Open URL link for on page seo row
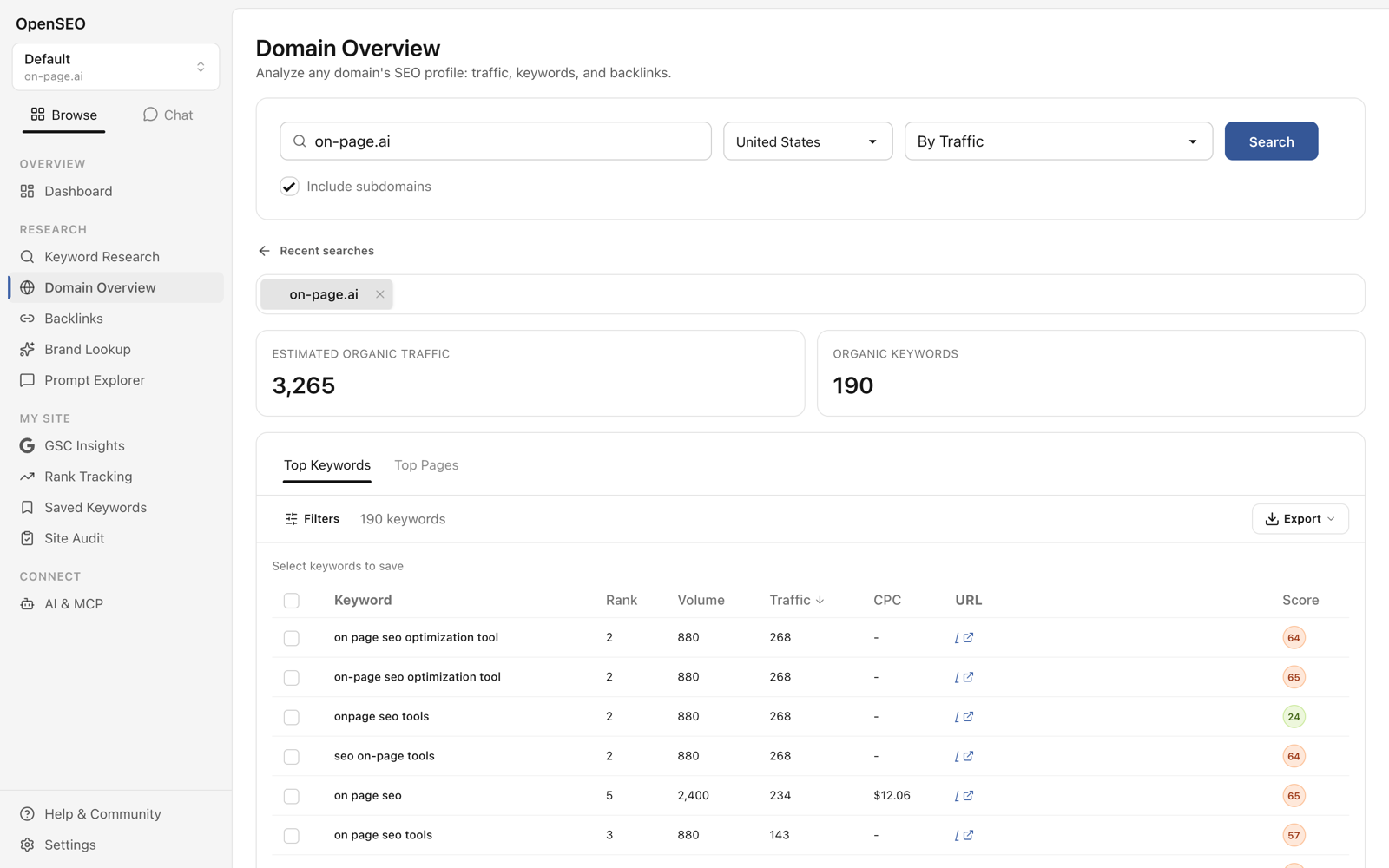 (964, 795)
